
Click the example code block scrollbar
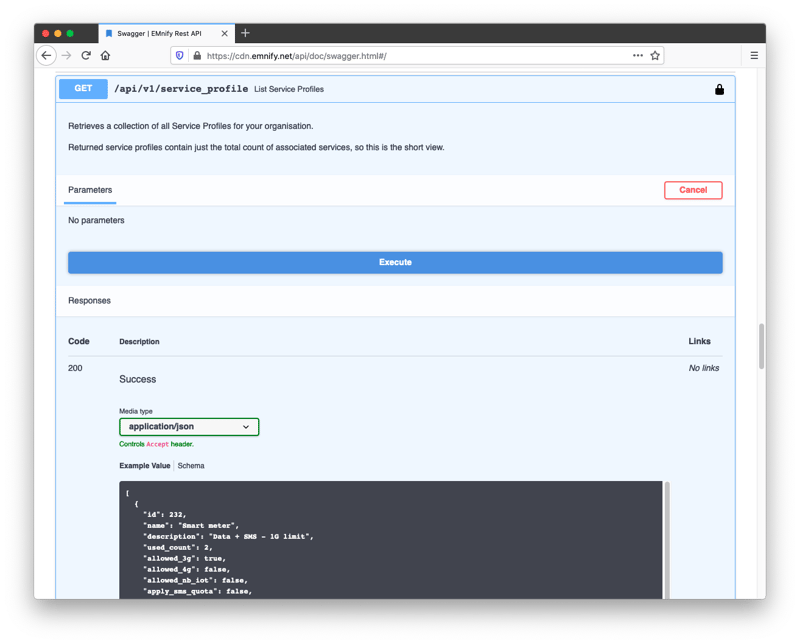coord(667,540)
